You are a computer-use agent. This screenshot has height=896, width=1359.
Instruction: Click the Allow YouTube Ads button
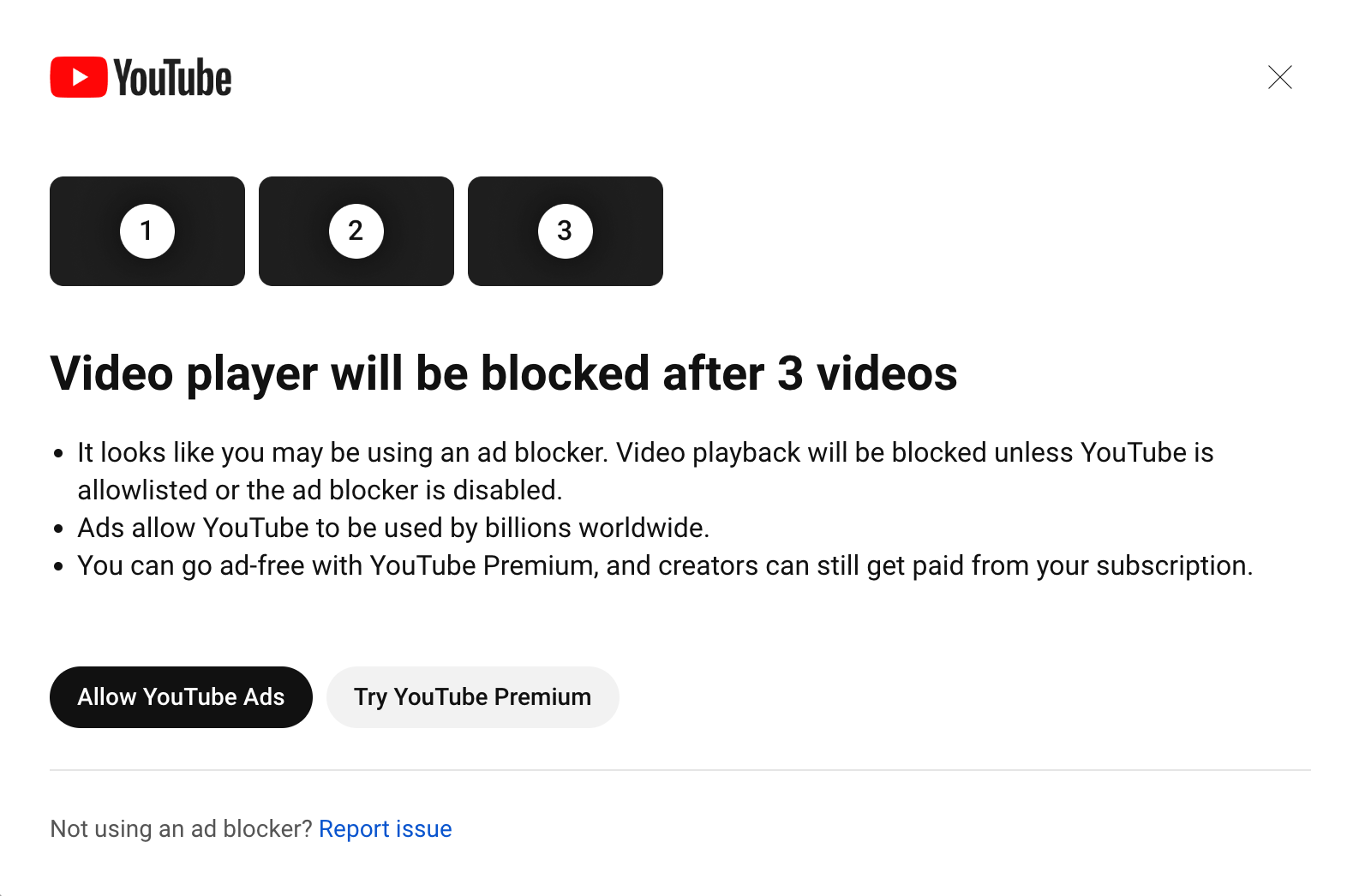tap(181, 697)
